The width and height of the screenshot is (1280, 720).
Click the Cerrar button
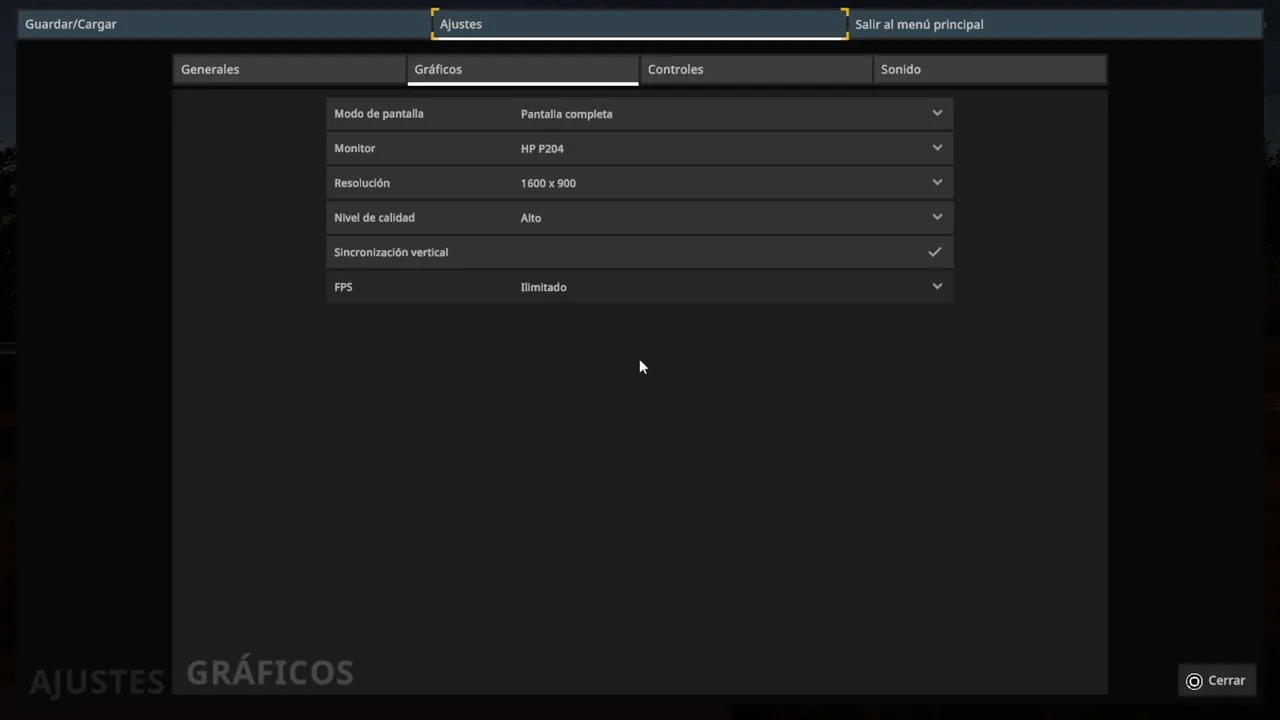click(x=1217, y=680)
